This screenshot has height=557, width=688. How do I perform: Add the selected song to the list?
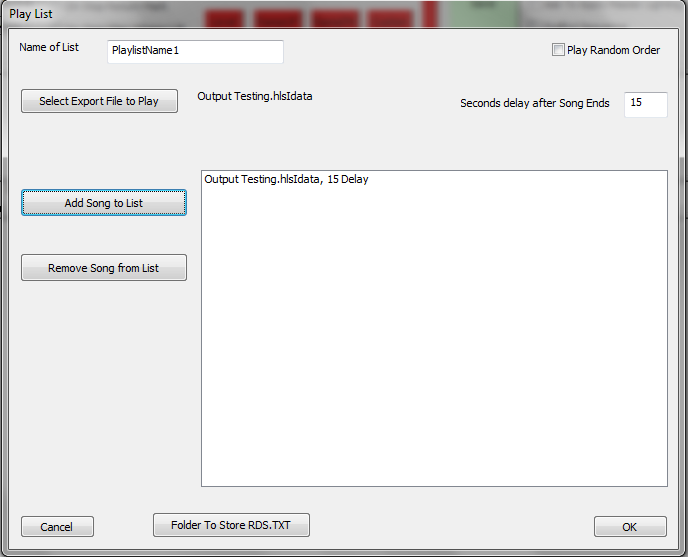(104, 203)
